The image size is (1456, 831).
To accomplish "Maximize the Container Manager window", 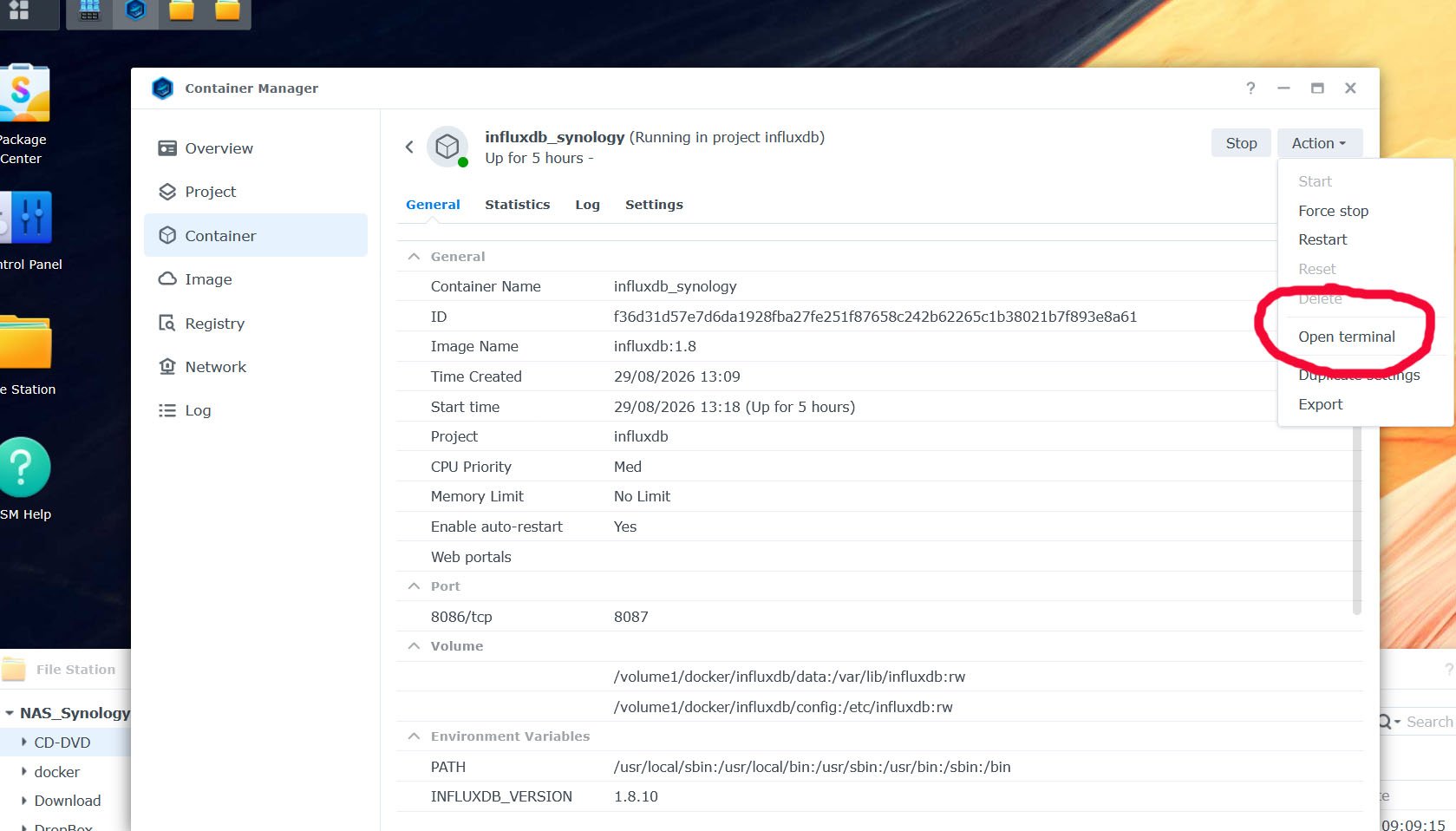I will 1317,88.
